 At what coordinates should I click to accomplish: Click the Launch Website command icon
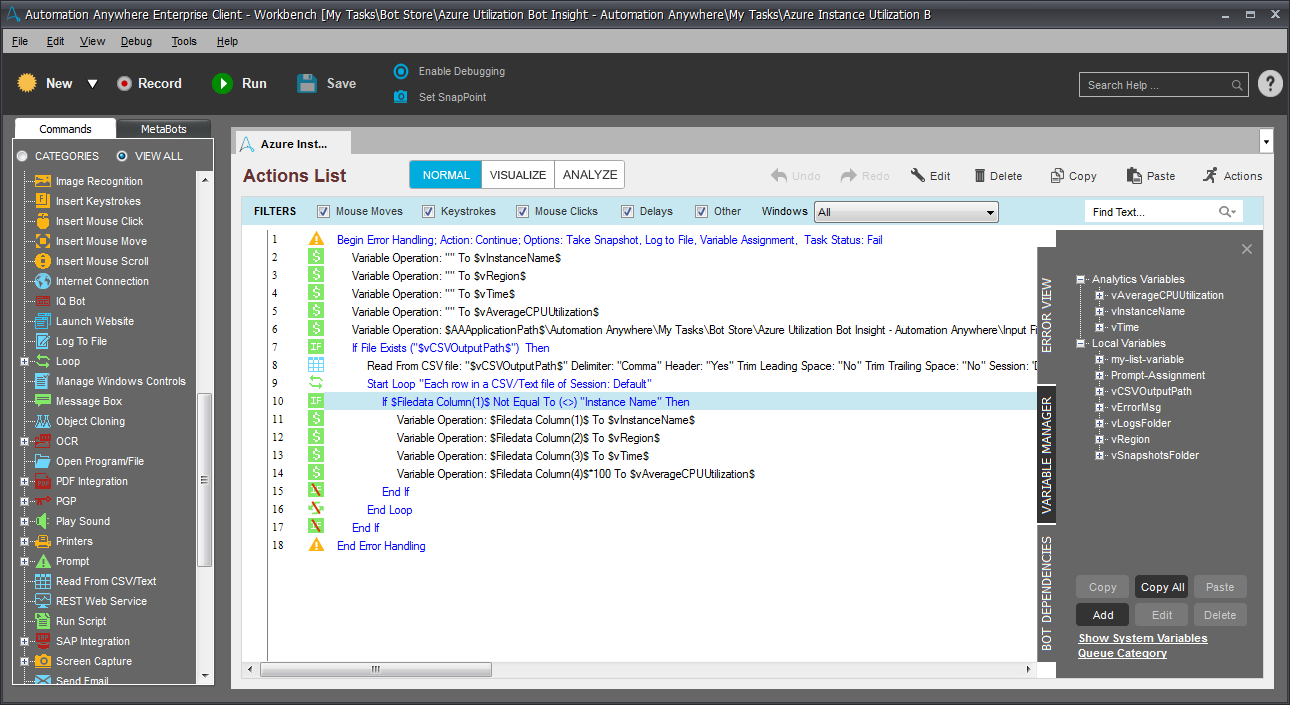[43, 321]
